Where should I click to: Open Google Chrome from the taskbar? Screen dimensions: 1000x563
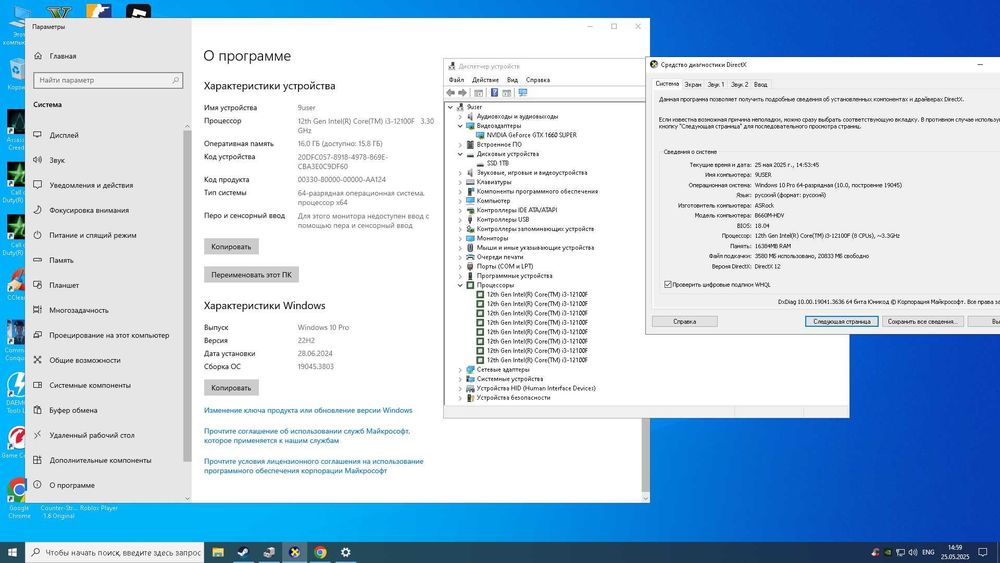tap(320, 552)
